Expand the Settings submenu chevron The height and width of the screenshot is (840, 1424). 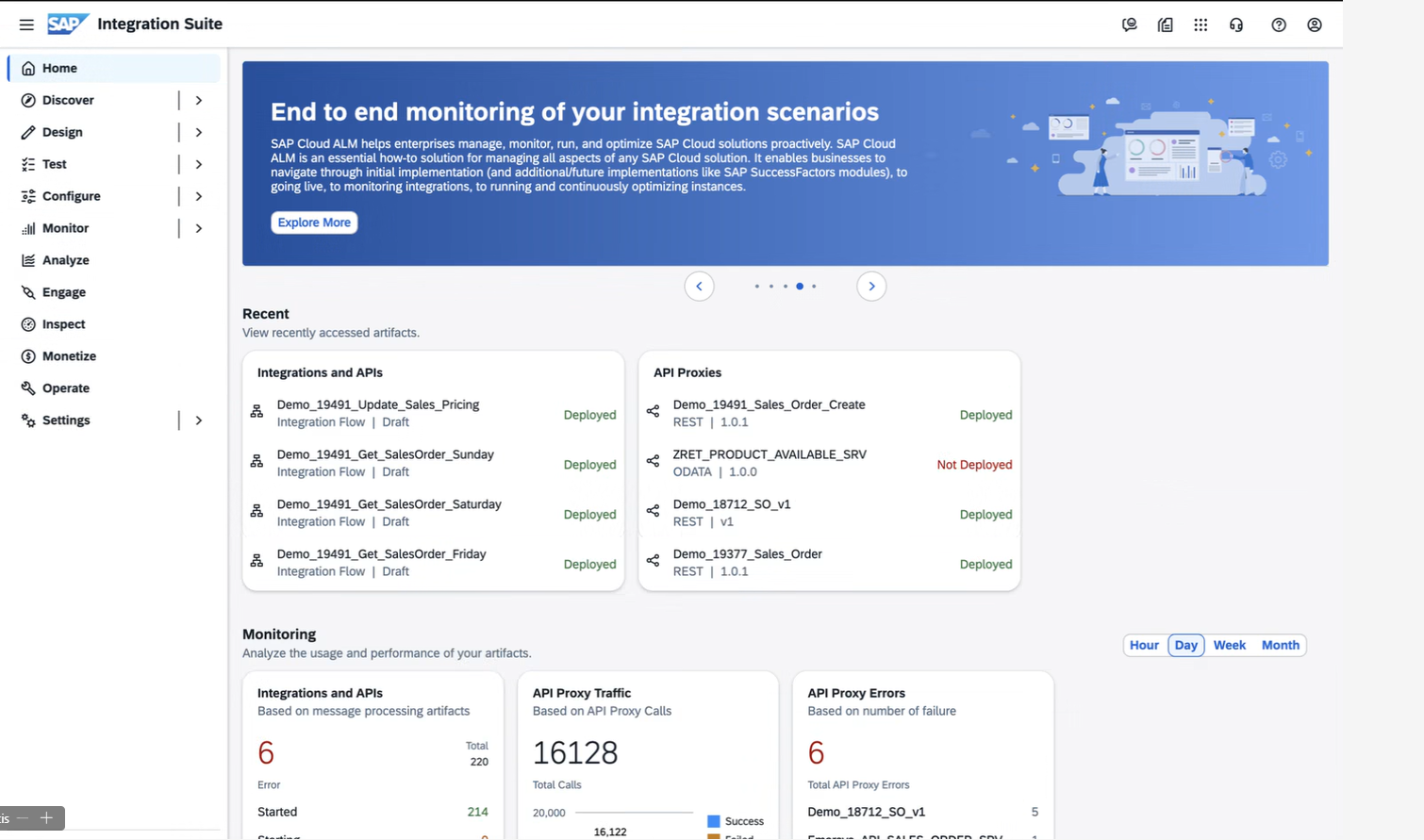199,420
